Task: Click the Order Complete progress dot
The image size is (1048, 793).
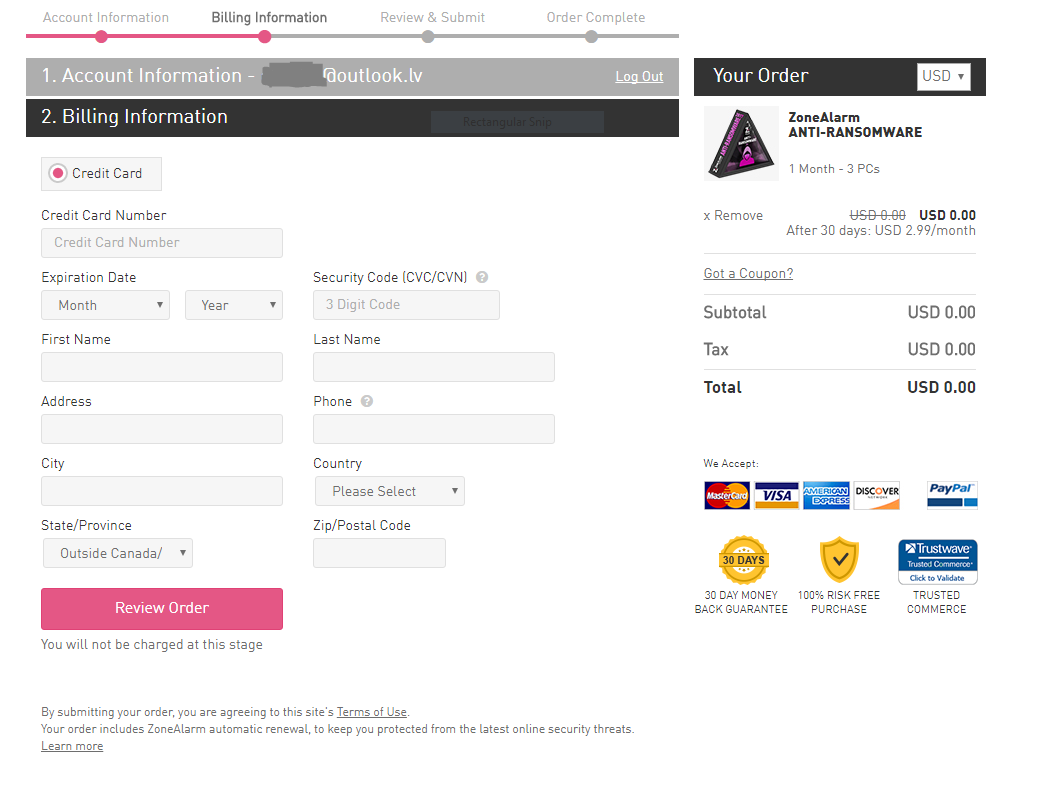Action: (x=592, y=37)
